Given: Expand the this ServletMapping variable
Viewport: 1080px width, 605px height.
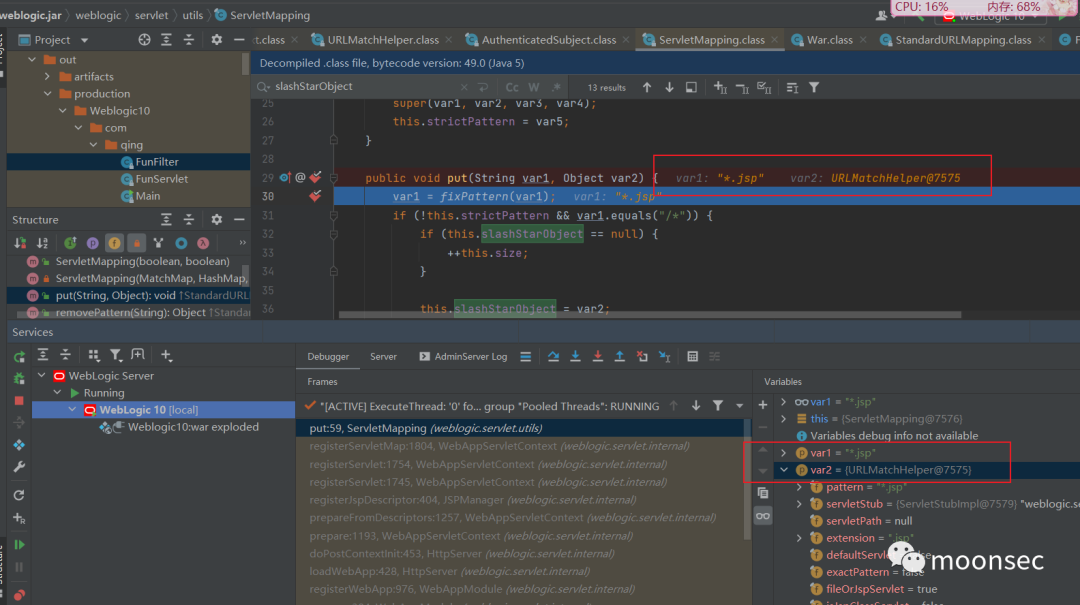Looking at the screenshot, I should (x=783, y=418).
